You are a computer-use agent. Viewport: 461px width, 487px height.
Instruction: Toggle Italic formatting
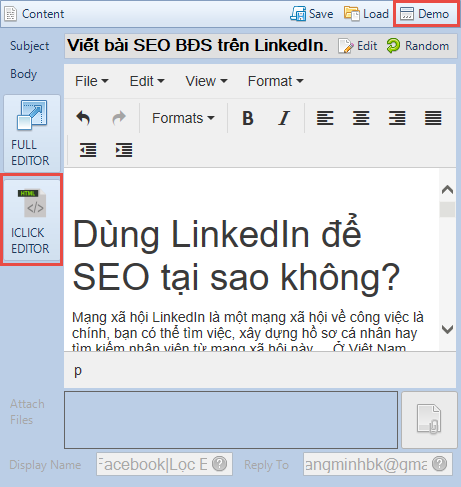coord(284,118)
